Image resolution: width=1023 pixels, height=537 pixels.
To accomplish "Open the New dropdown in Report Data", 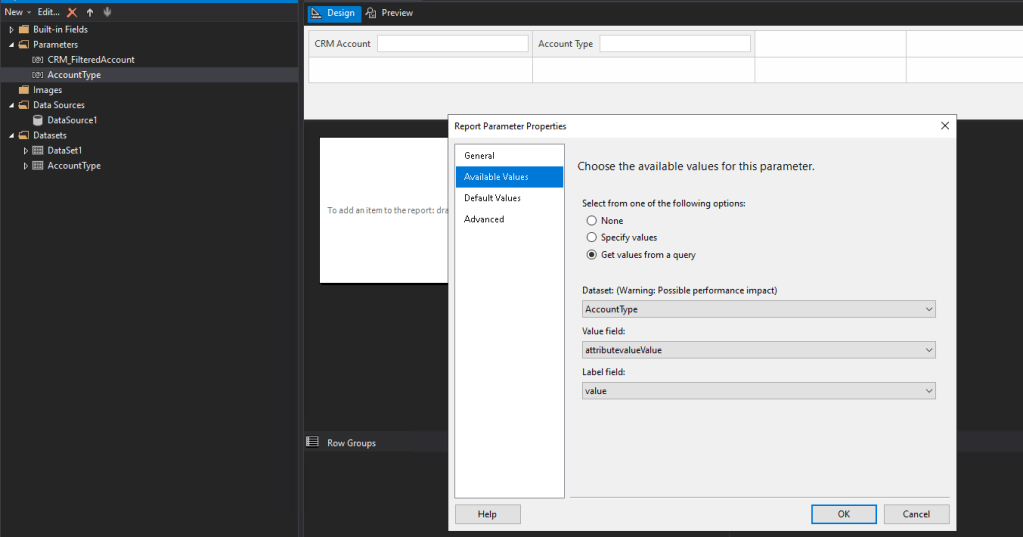I will click(18, 13).
